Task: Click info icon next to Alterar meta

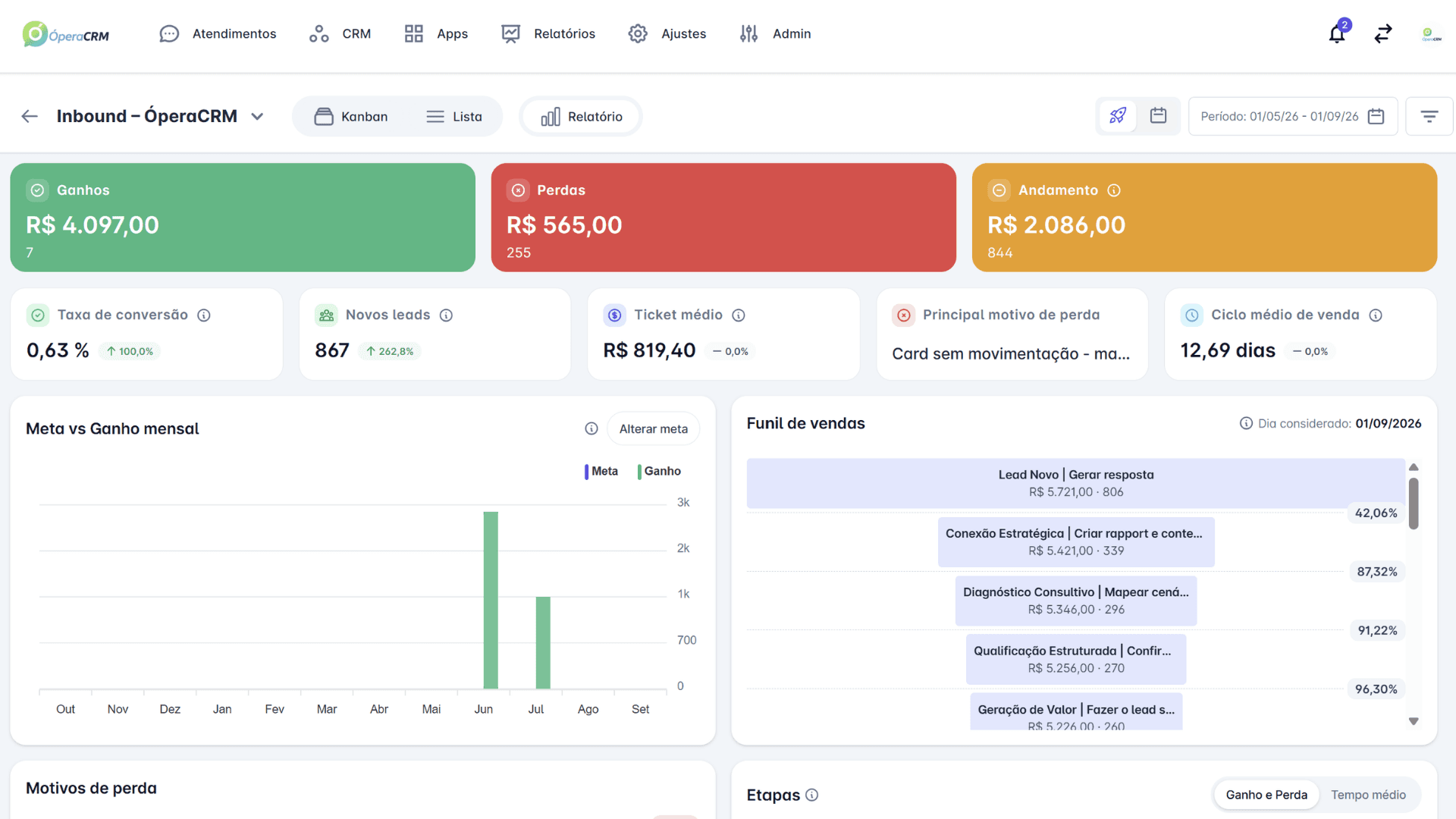Action: (591, 429)
